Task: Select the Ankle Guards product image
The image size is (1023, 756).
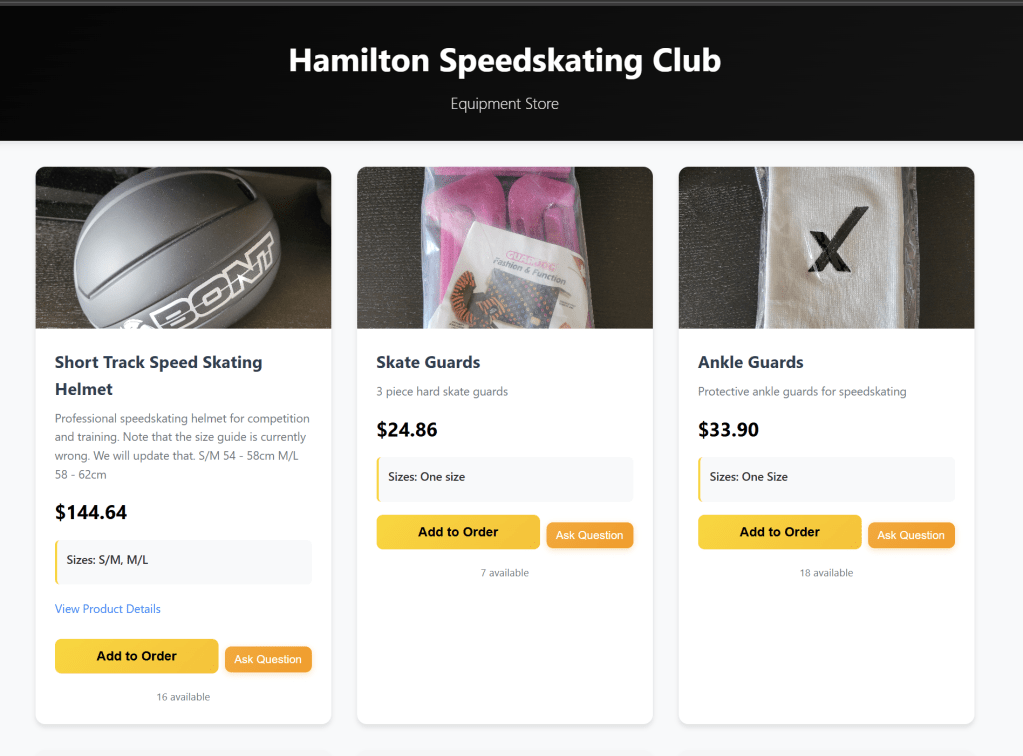Action: click(826, 248)
